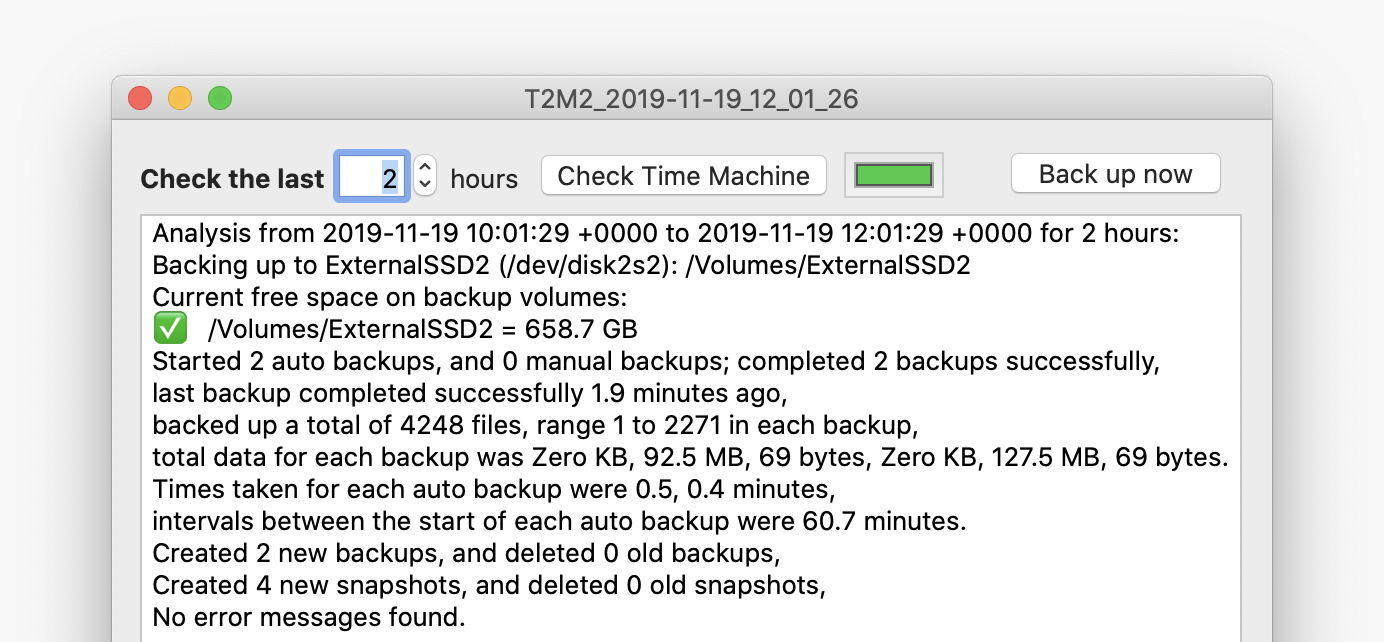Decrease hours with stepper down arrow
This screenshot has height=642, width=1384.
[x=425, y=185]
